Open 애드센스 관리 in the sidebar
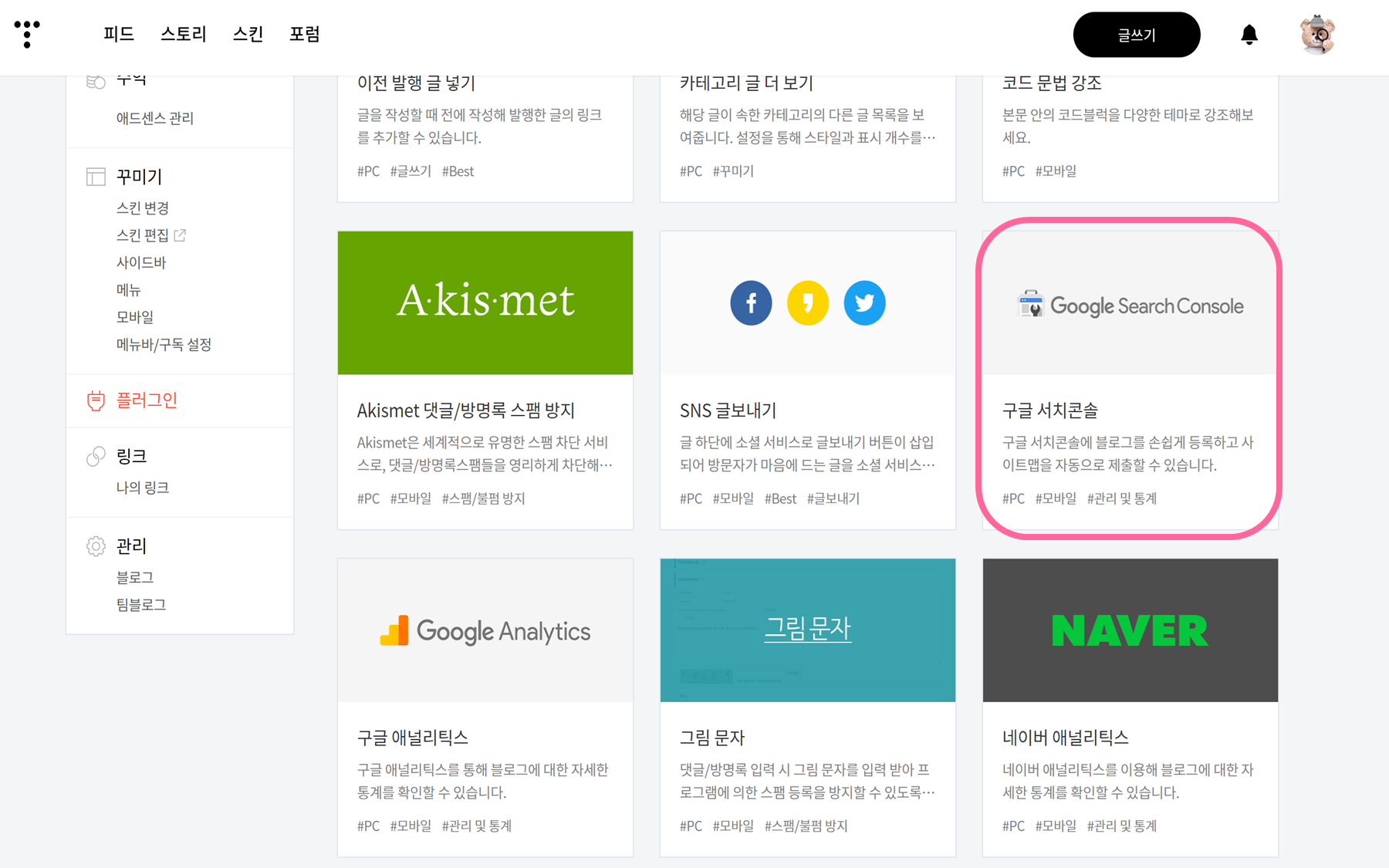 [x=156, y=117]
